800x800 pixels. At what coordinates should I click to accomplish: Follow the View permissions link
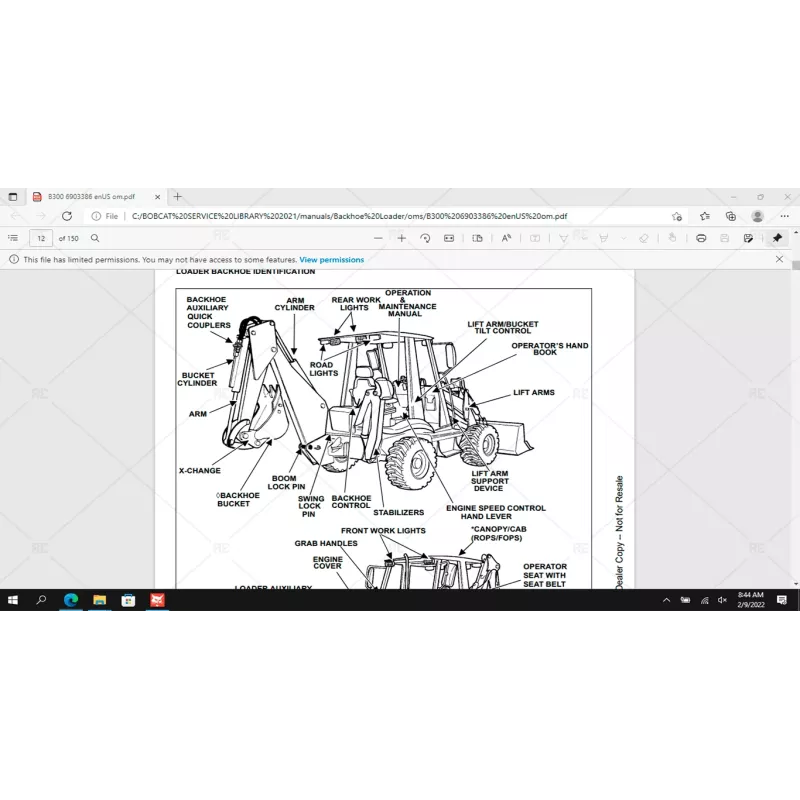tap(330, 259)
